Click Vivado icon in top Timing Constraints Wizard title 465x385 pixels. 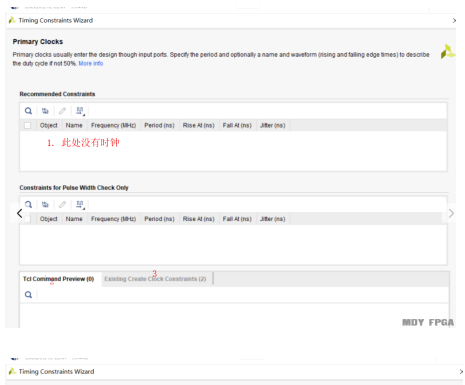click(x=12, y=20)
